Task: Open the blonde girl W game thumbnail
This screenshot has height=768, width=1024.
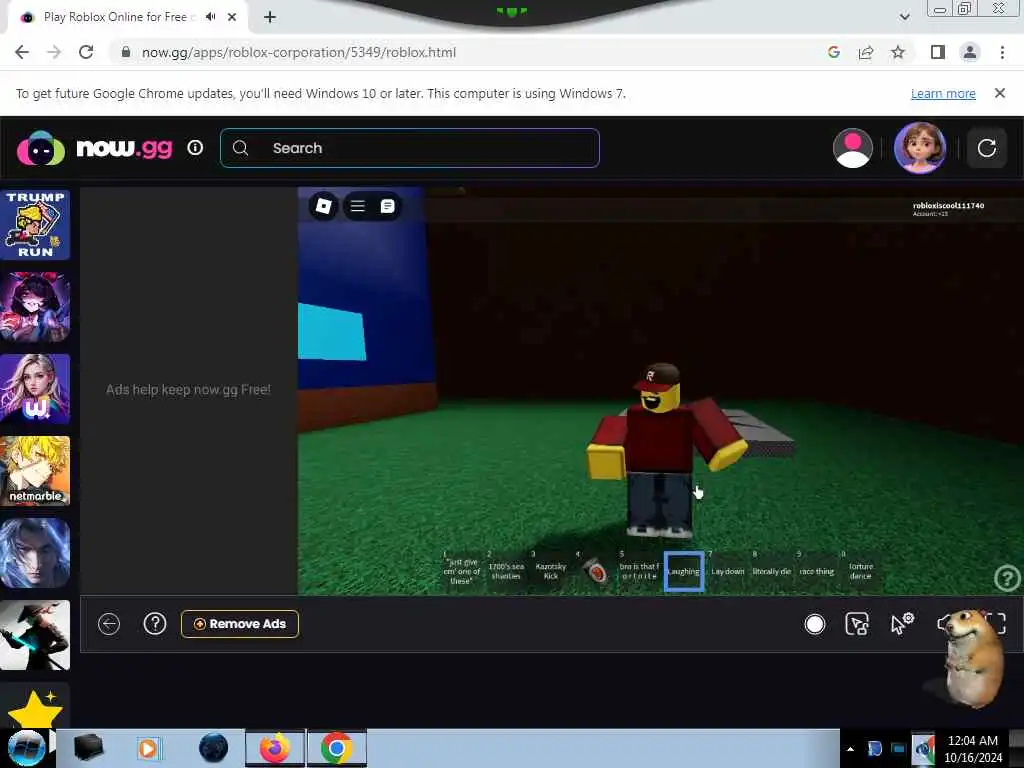Action: (35, 389)
